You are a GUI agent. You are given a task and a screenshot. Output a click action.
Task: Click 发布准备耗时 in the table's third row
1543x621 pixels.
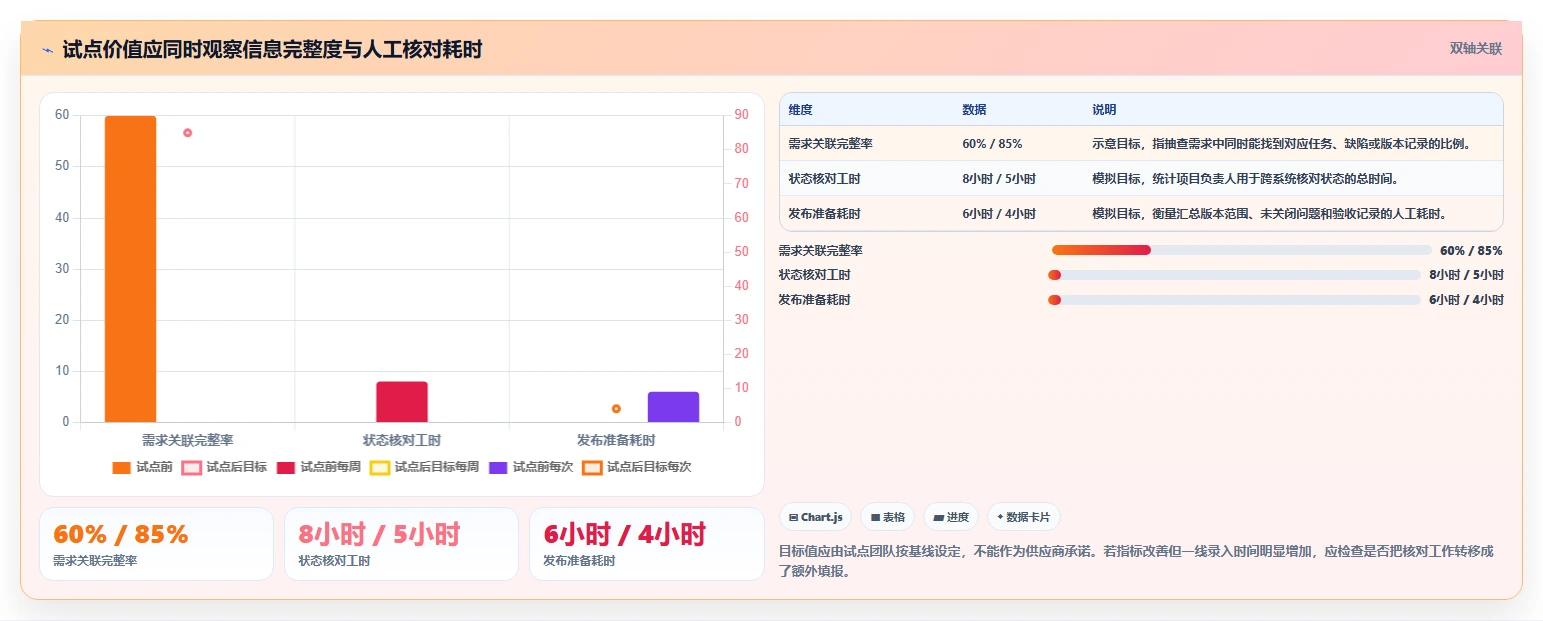pos(824,214)
